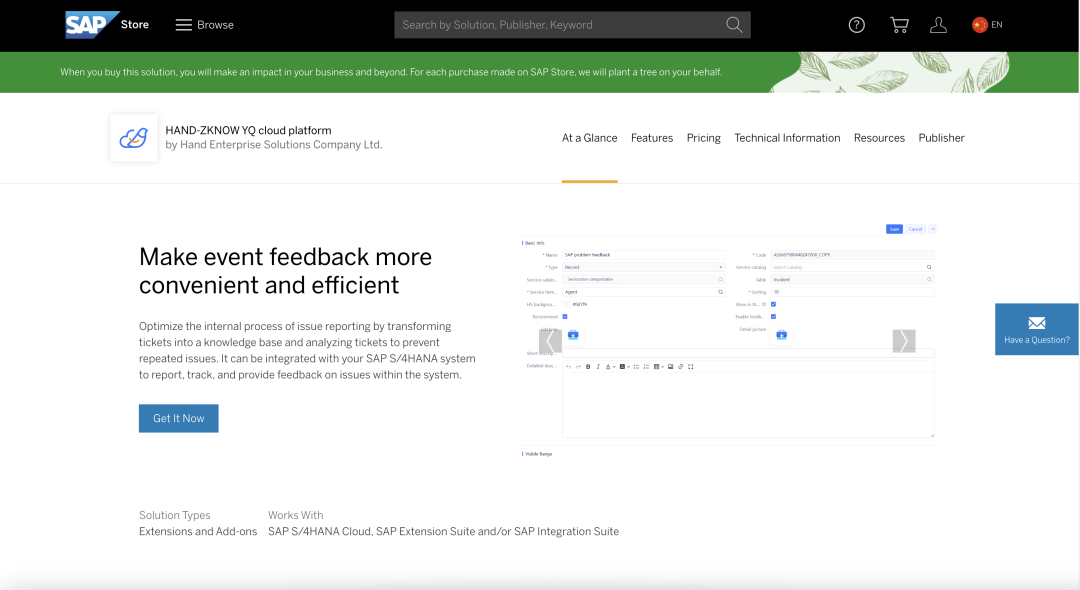This screenshot has height=590, width=1080.
Task: Focus the solution search input field
Action: [x=558, y=25]
